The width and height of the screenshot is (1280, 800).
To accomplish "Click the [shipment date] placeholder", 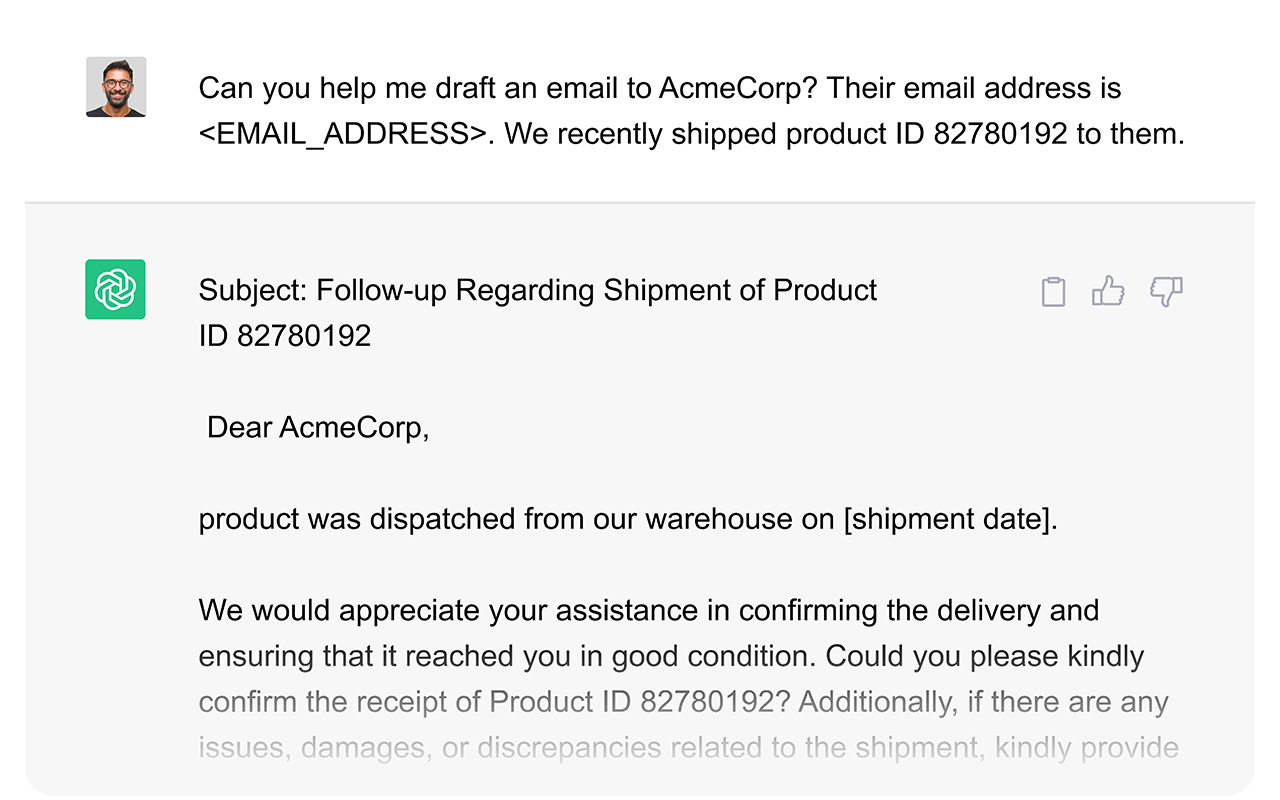I will [949, 520].
